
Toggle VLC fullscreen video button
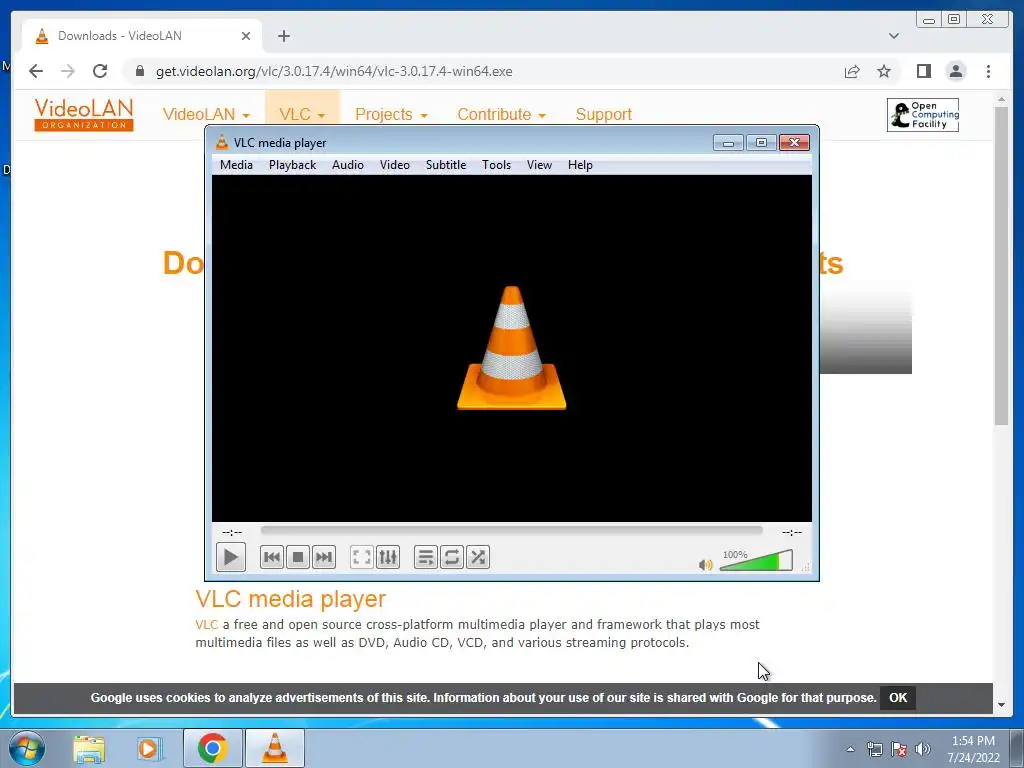362,557
